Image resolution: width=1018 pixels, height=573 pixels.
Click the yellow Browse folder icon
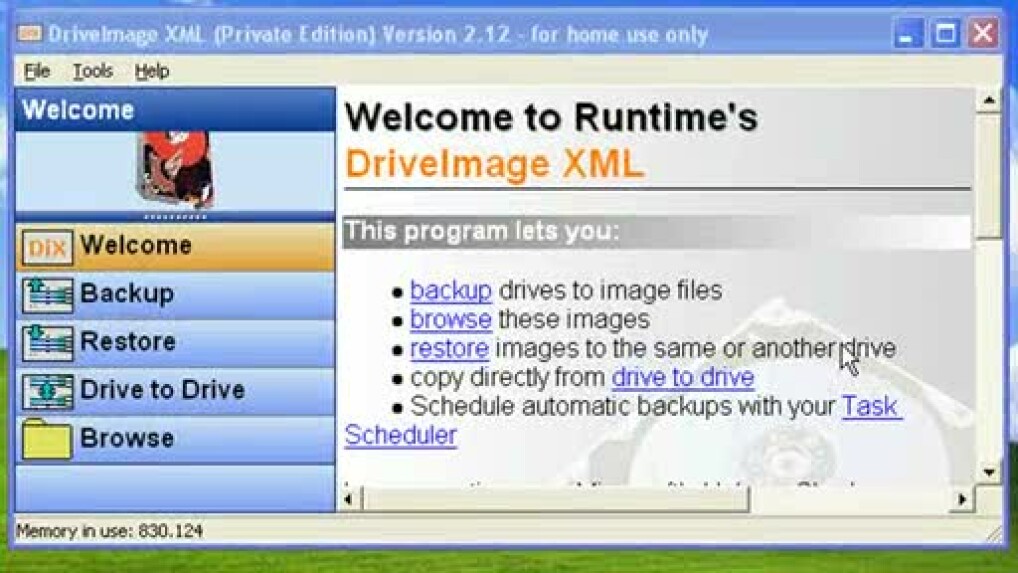[47, 438]
